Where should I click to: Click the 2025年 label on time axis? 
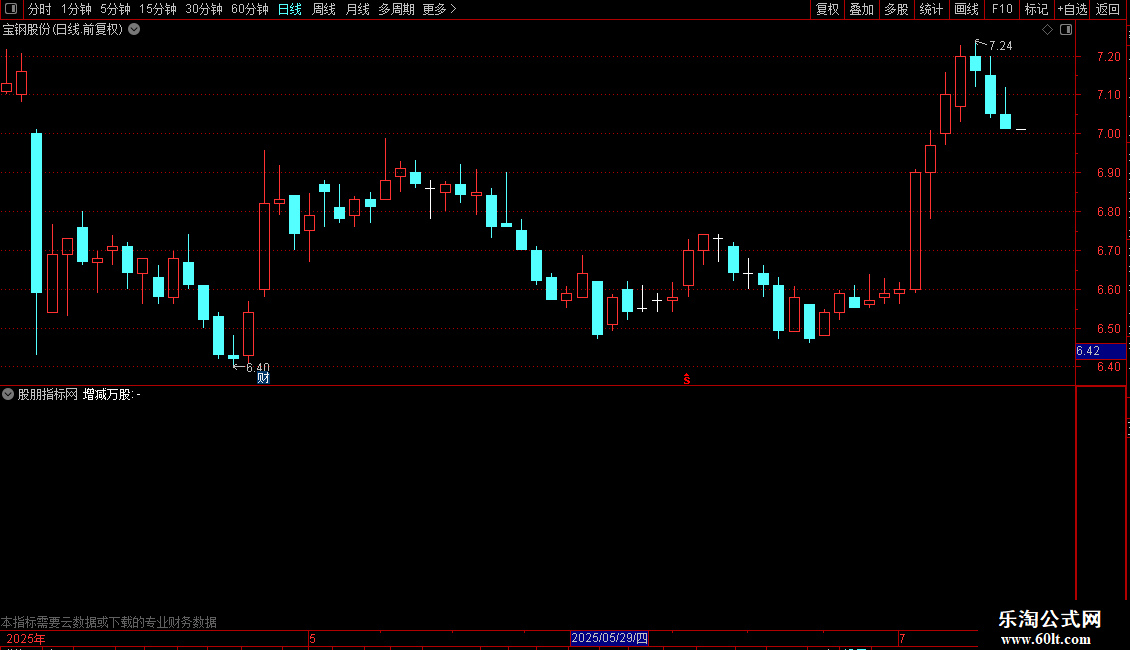click(x=26, y=638)
